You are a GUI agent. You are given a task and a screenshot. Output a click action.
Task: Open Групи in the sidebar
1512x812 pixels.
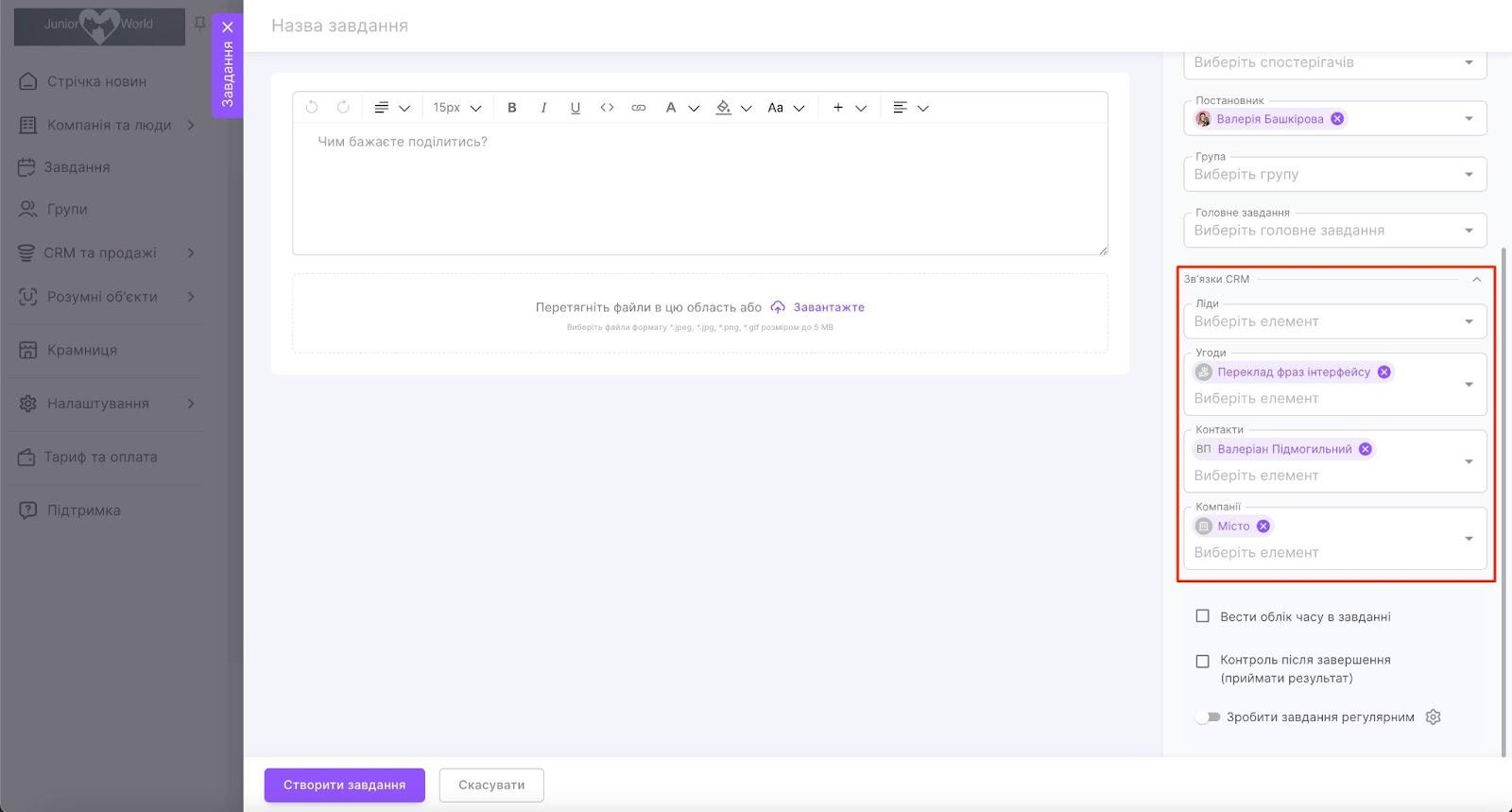tap(67, 209)
